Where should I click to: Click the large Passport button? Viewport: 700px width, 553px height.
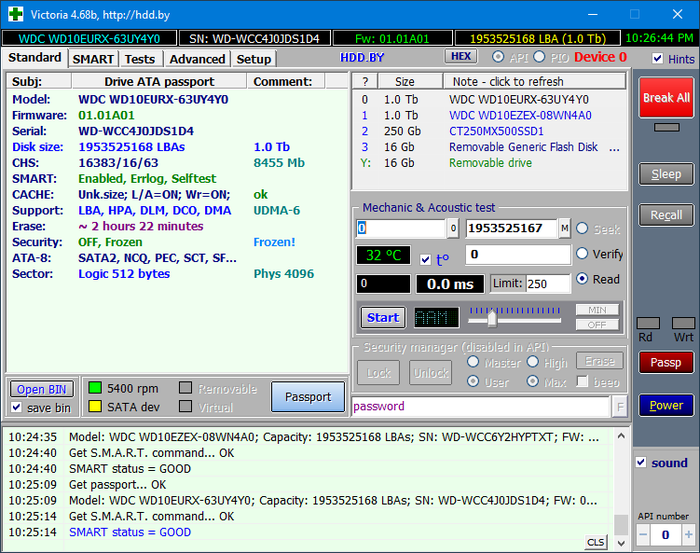point(308,396)
